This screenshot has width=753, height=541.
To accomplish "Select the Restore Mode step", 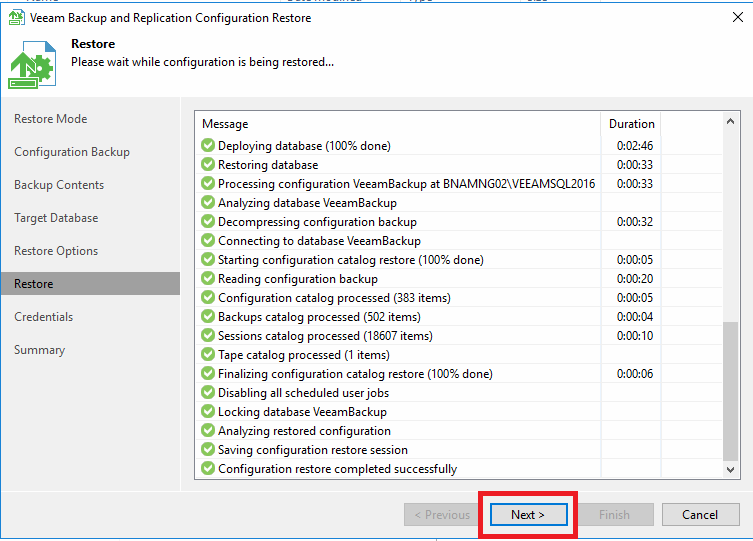I will (x=50, y=119).
